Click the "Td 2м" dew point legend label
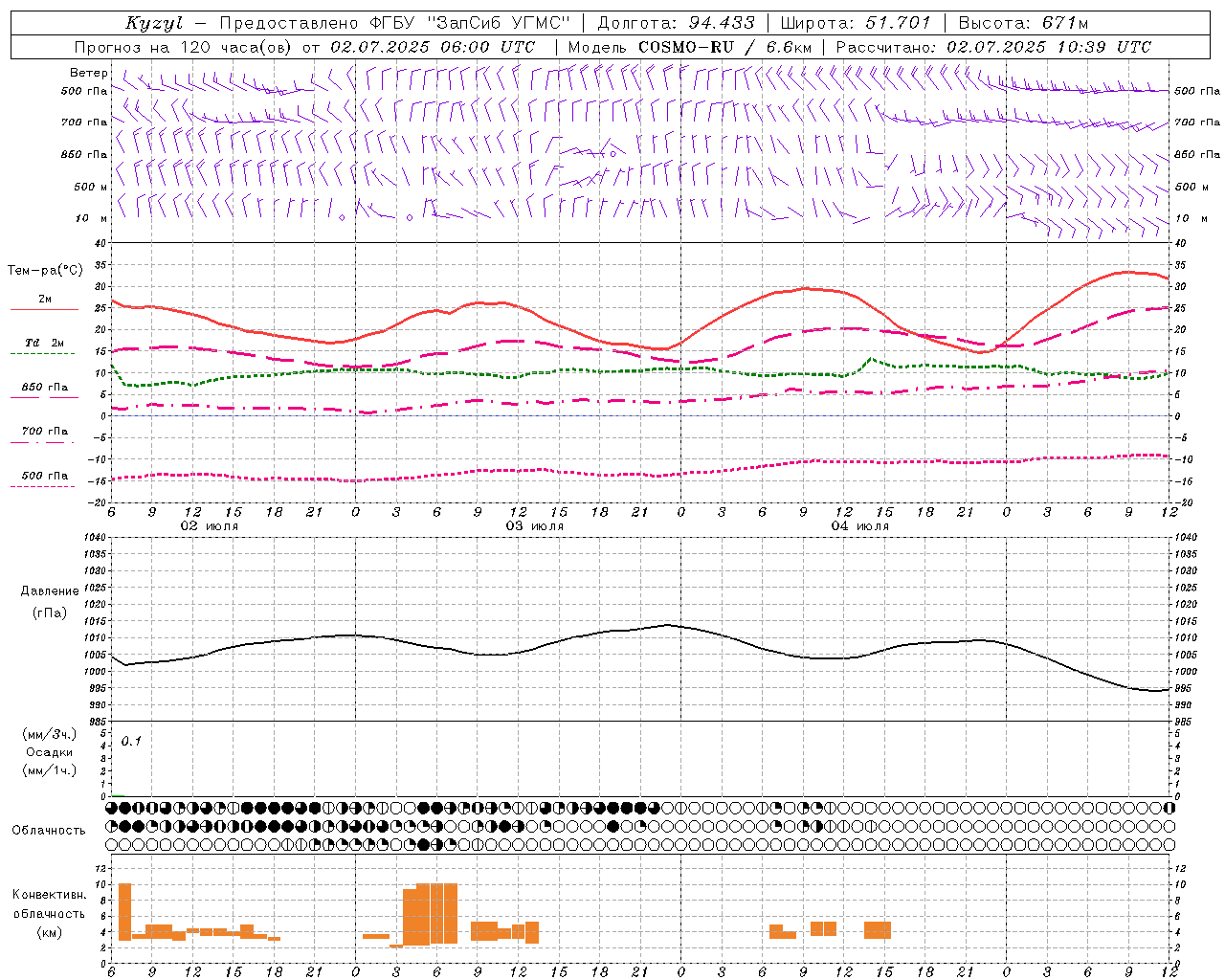The width and height of the screenshot is (1225, 980). coord(44,343)
